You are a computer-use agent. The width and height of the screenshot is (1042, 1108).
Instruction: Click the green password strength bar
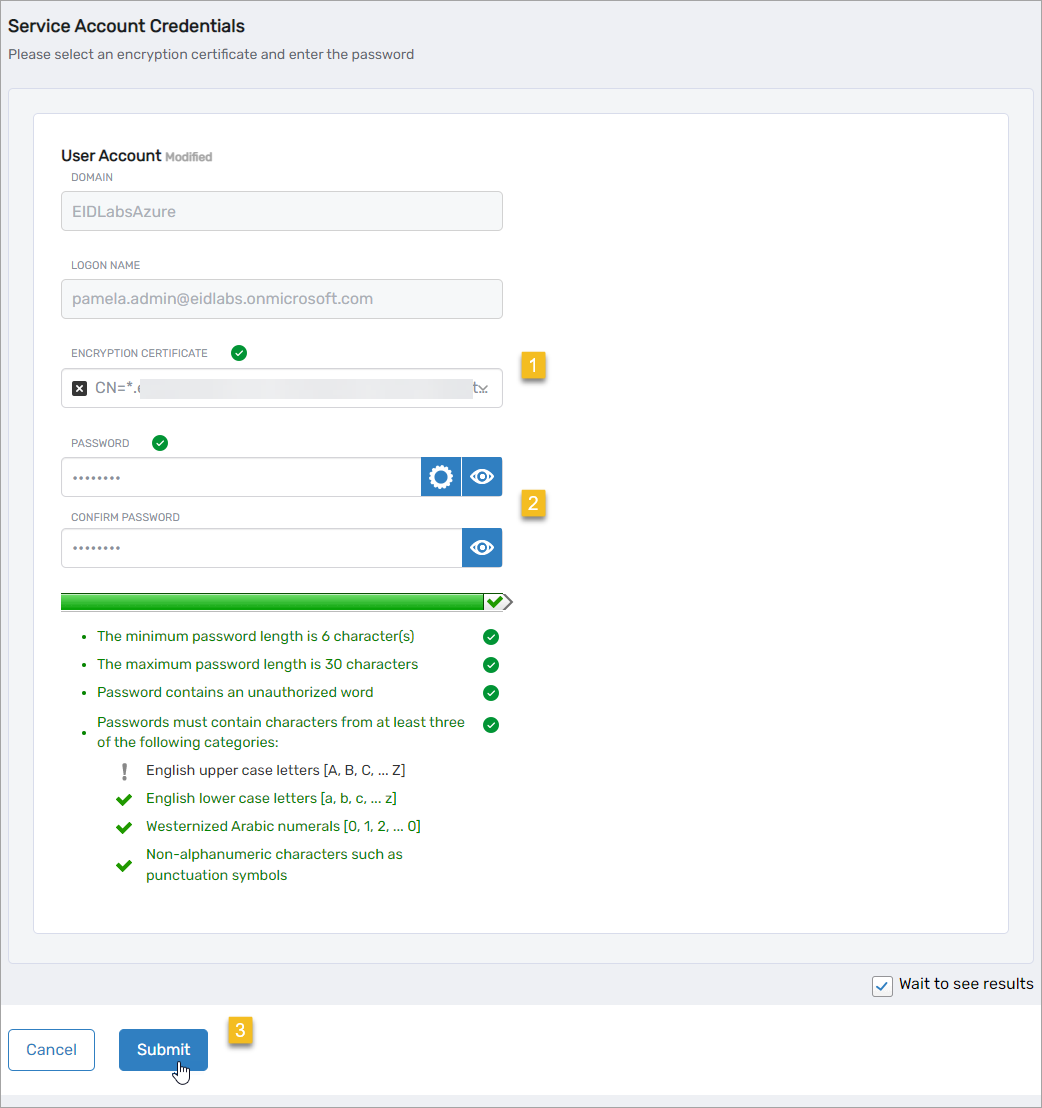tap(275, 601)
